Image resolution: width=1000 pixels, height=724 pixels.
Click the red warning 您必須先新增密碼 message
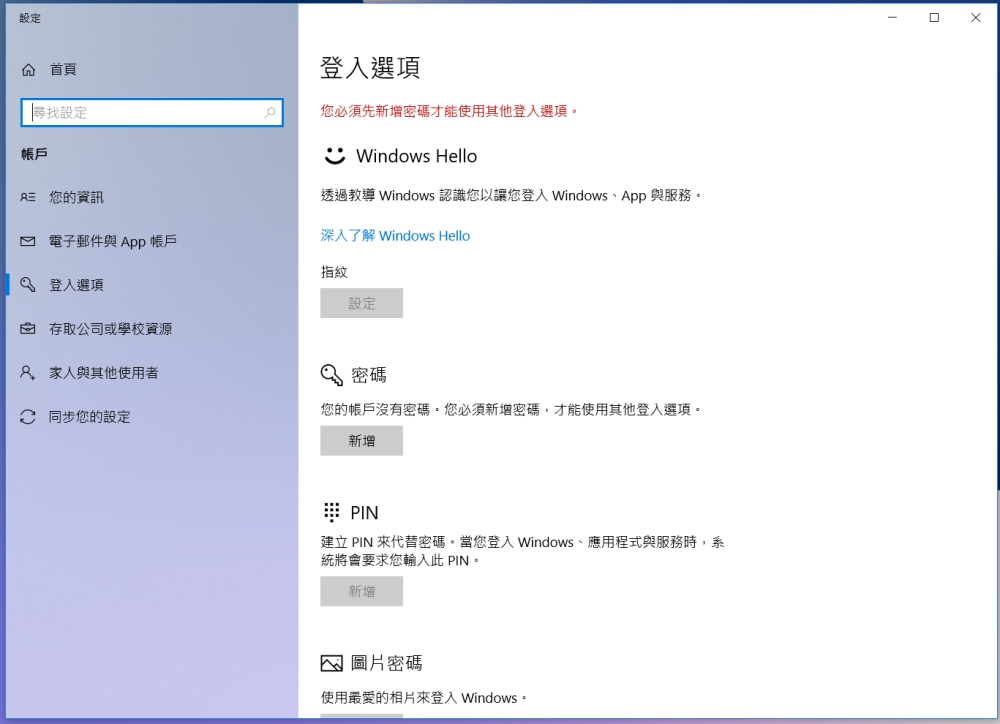(x=450, y=111)
